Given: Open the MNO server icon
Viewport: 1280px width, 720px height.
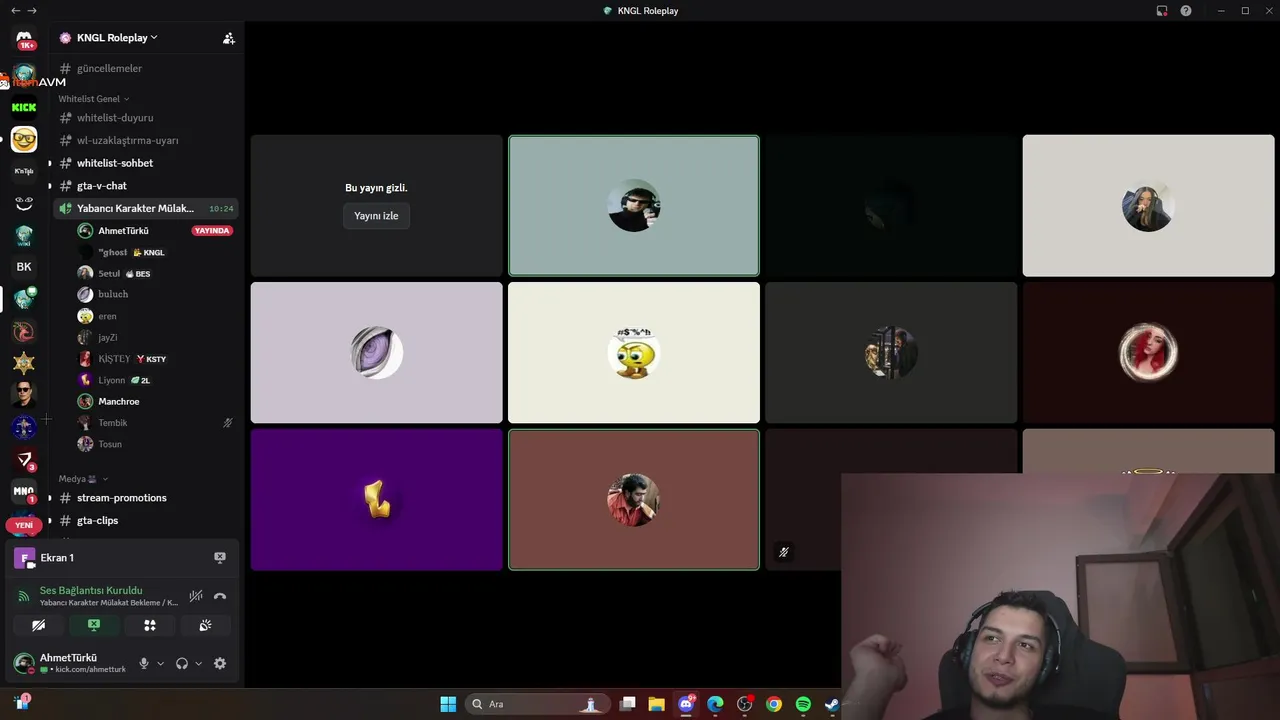Looking at the screenshot, I should point(24,491).
